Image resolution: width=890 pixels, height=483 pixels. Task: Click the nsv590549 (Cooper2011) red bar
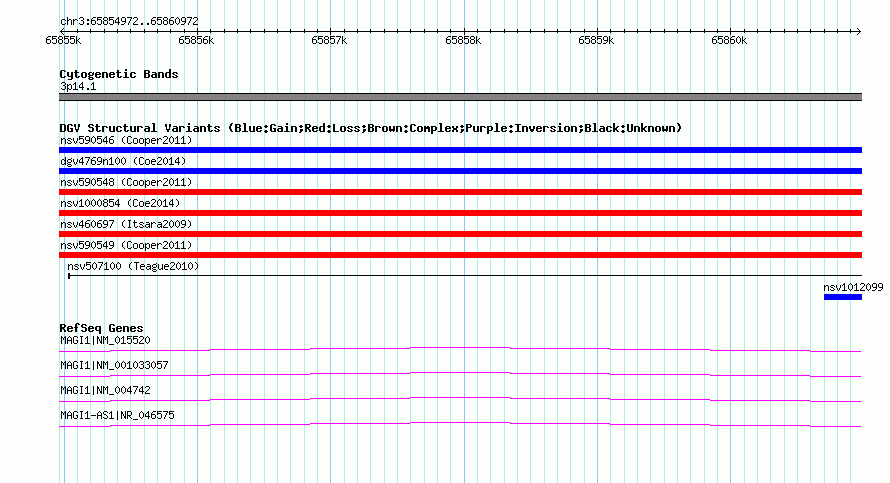click(460, 255)
